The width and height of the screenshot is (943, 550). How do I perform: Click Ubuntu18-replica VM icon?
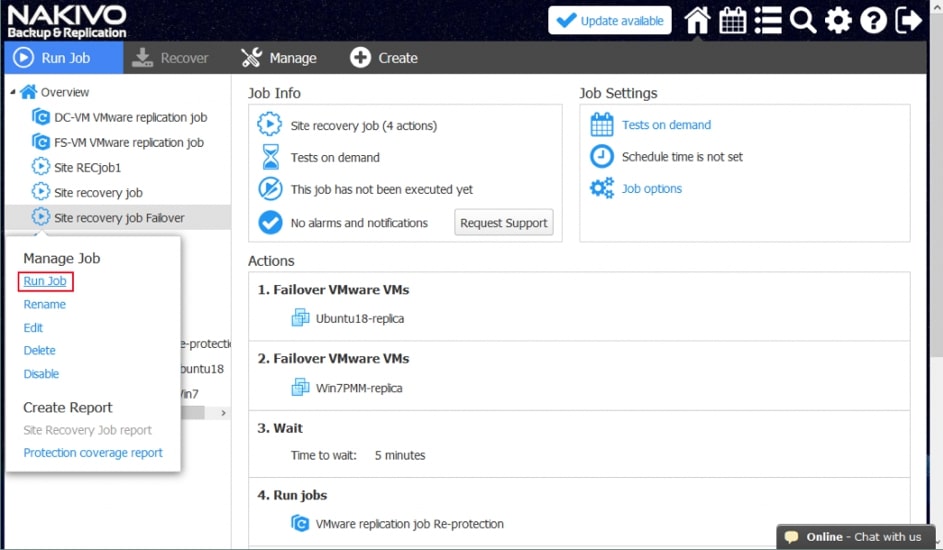coord(300,318)
